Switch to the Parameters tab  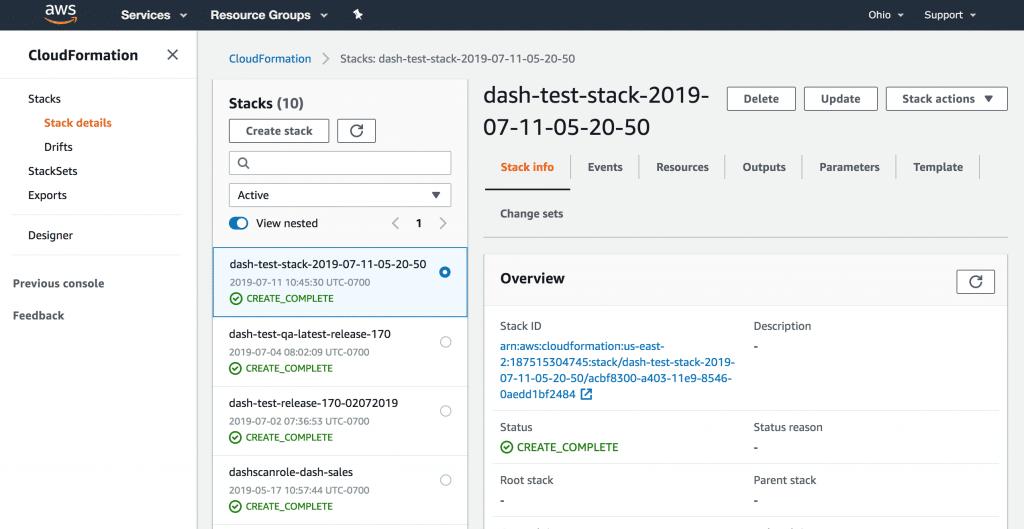[x=849, y=167]
